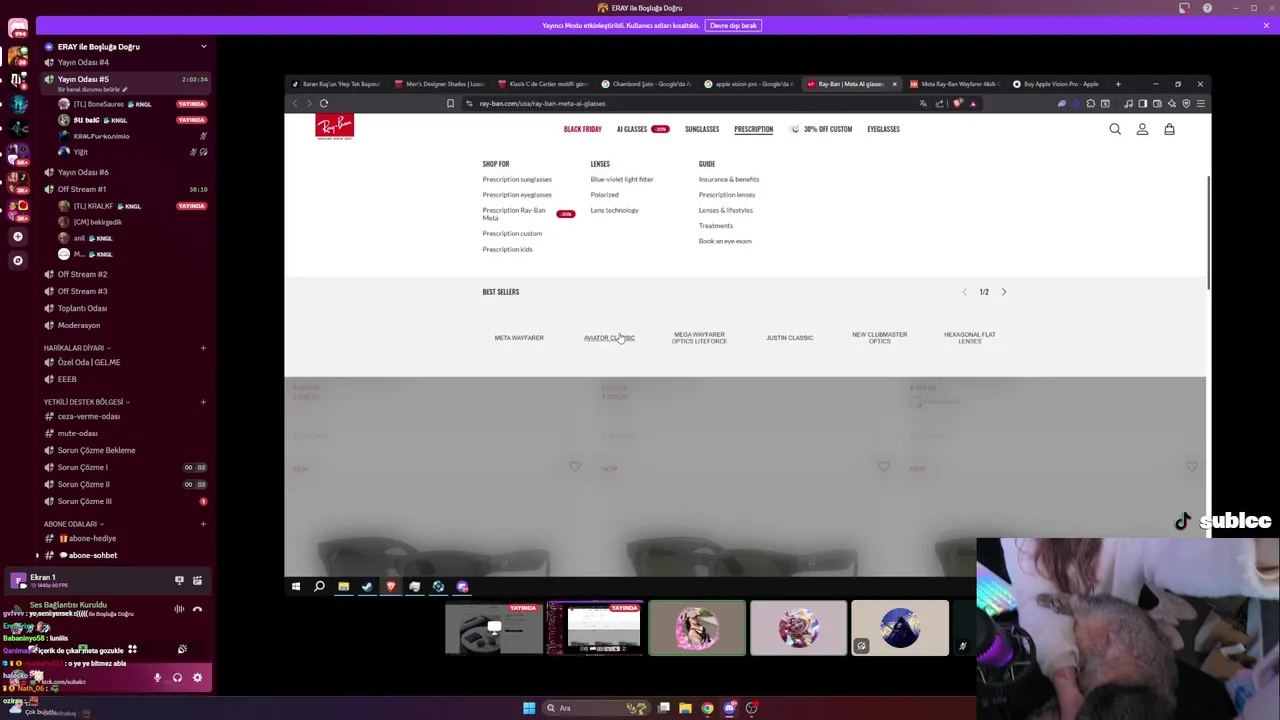Click the Prescription sunglasses link

pyautogui.click(x=517, y=179)
